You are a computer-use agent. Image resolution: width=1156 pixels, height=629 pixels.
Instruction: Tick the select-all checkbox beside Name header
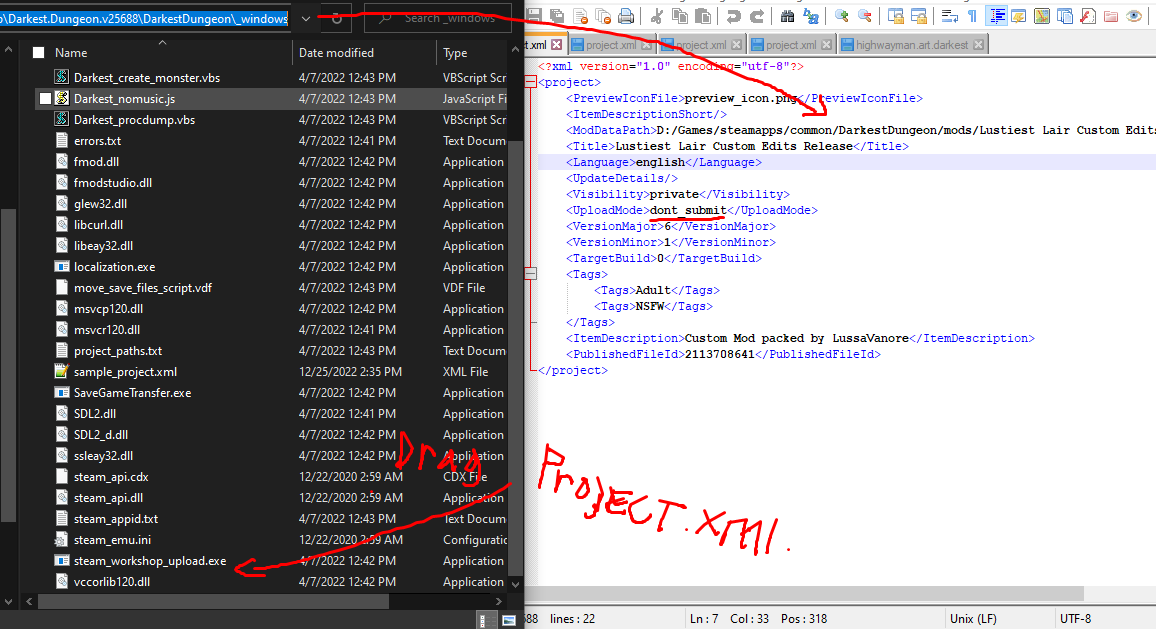point(39,53)
